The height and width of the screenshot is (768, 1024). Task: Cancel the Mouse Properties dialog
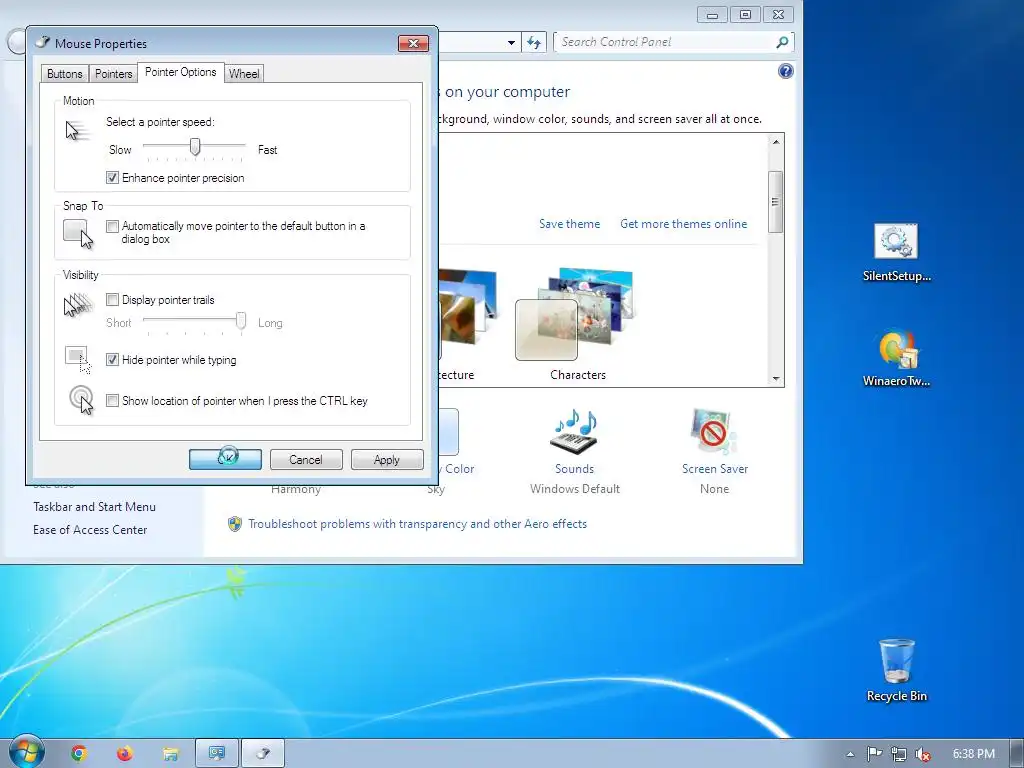(306, 459)
